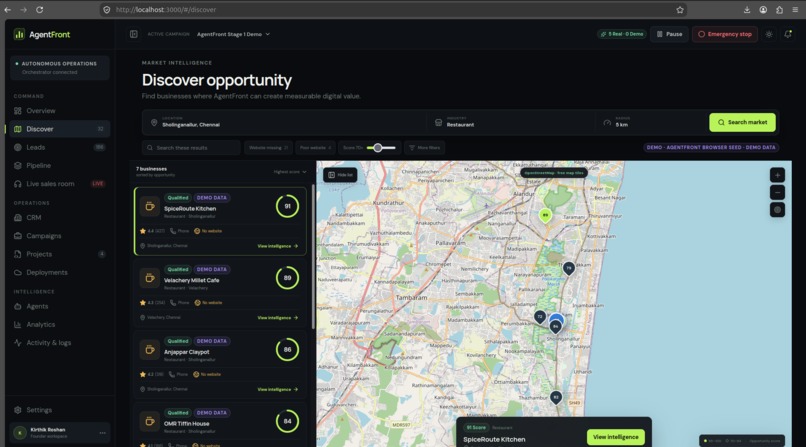Select the Discover sidebar item
Image resolution: width=806 pixels, height=447 pixels.
tap(60, 129)
